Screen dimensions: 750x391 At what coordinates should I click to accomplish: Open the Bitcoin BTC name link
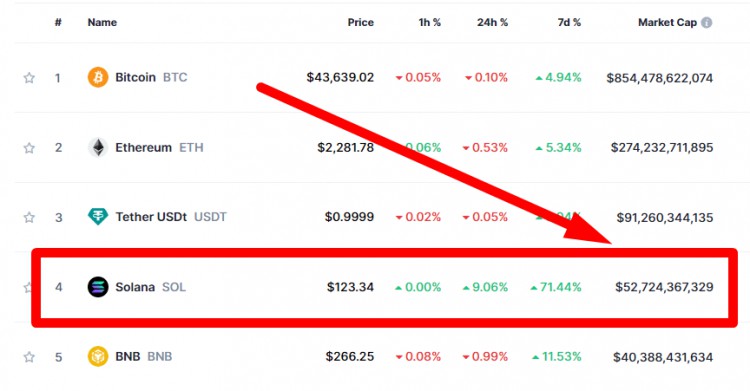click(x=151, y=77)
